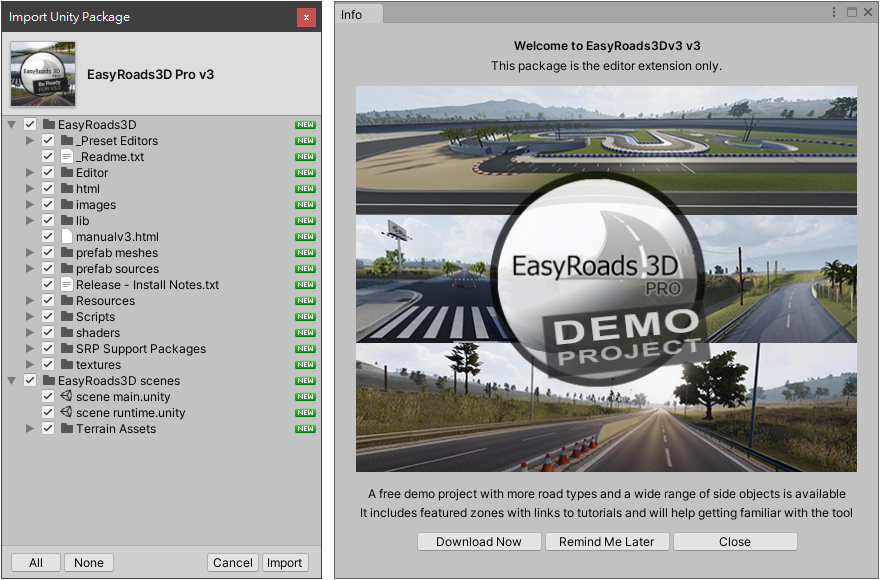Uncheck the Editor folder checkbox
880x580 pixels.
[x=48, y=173]
